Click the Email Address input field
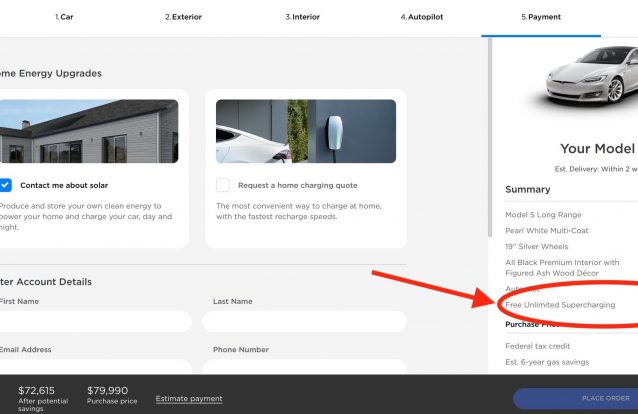 95,366
